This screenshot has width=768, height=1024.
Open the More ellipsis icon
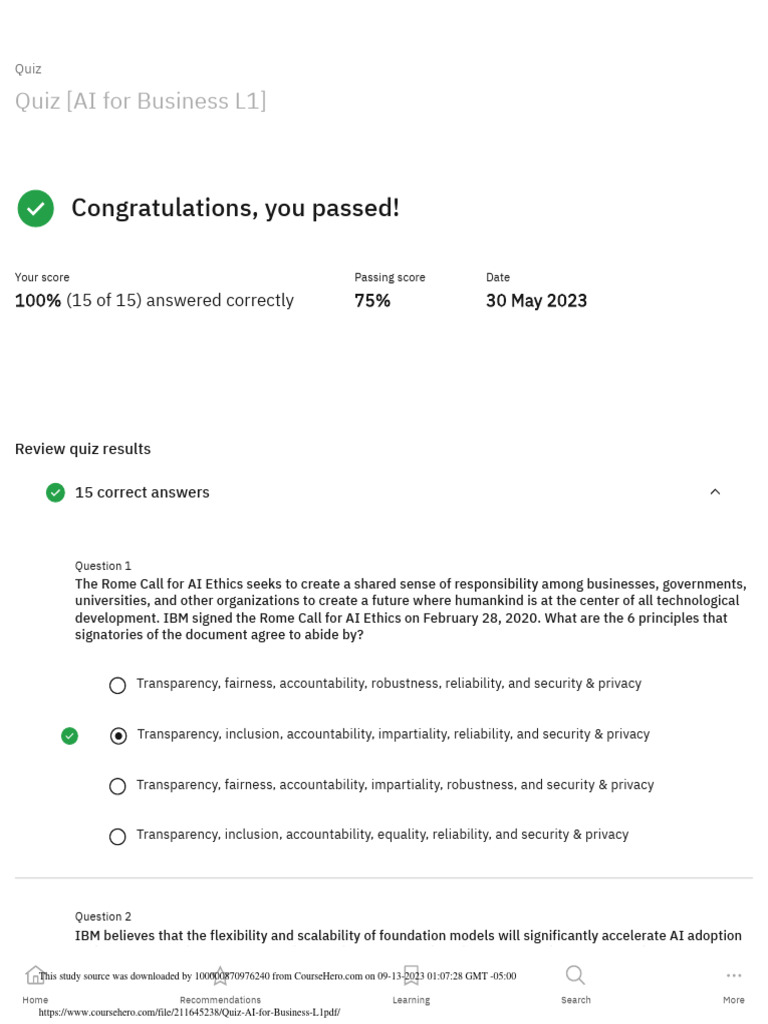733,975
